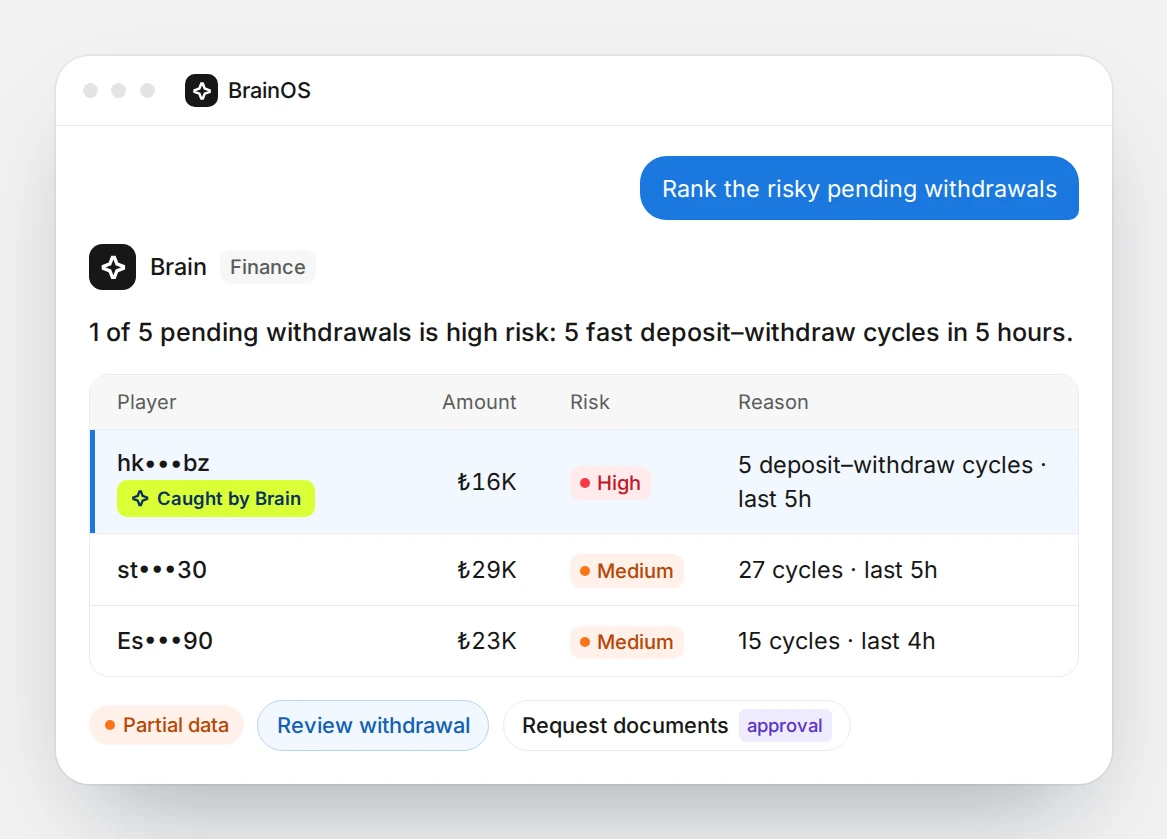Click the Brain assistant name label
Image resolution: width=1167 pixels, height=839 pixels.
click(x=178, y=267)
